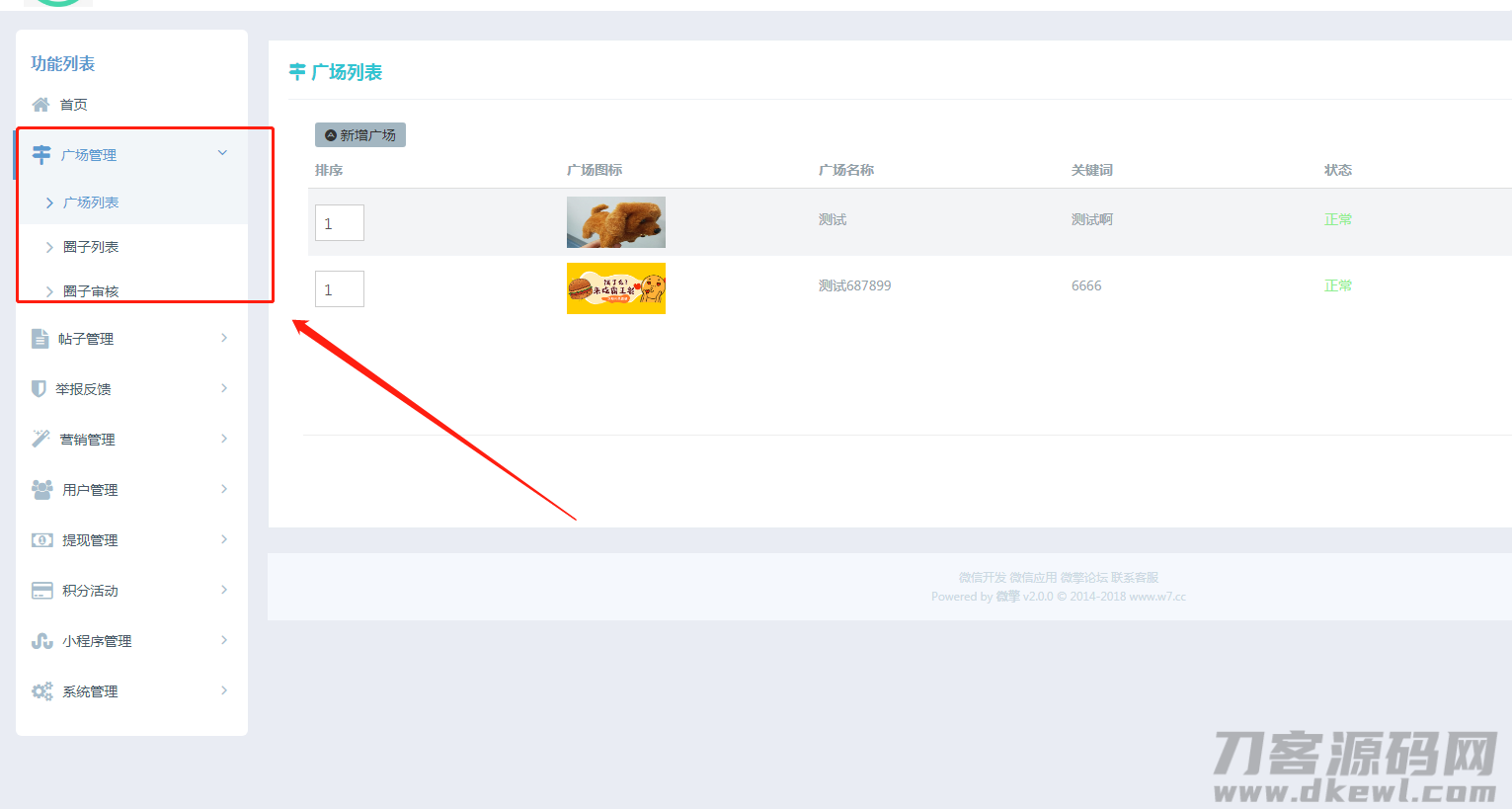Open the 联系客服 footer link
The width and height of the screenshot is (1512, 809).
(x=1134, y=578)
